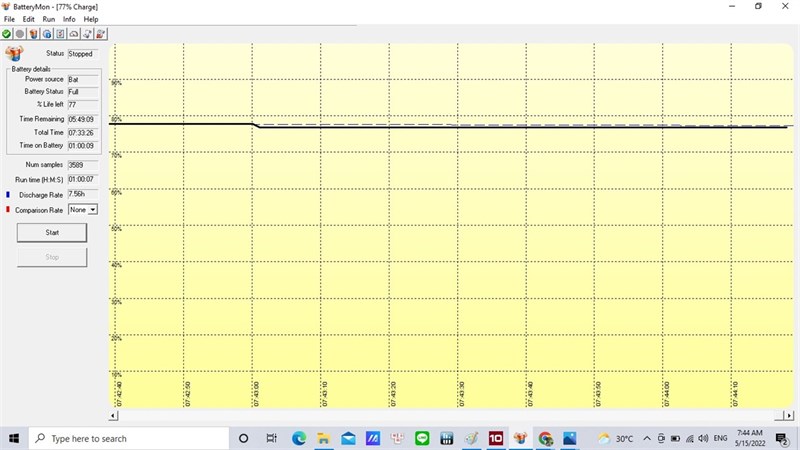This screenshot has width=800, height=450.
Task: Click the Battery details group label
Action: [31, 69]
